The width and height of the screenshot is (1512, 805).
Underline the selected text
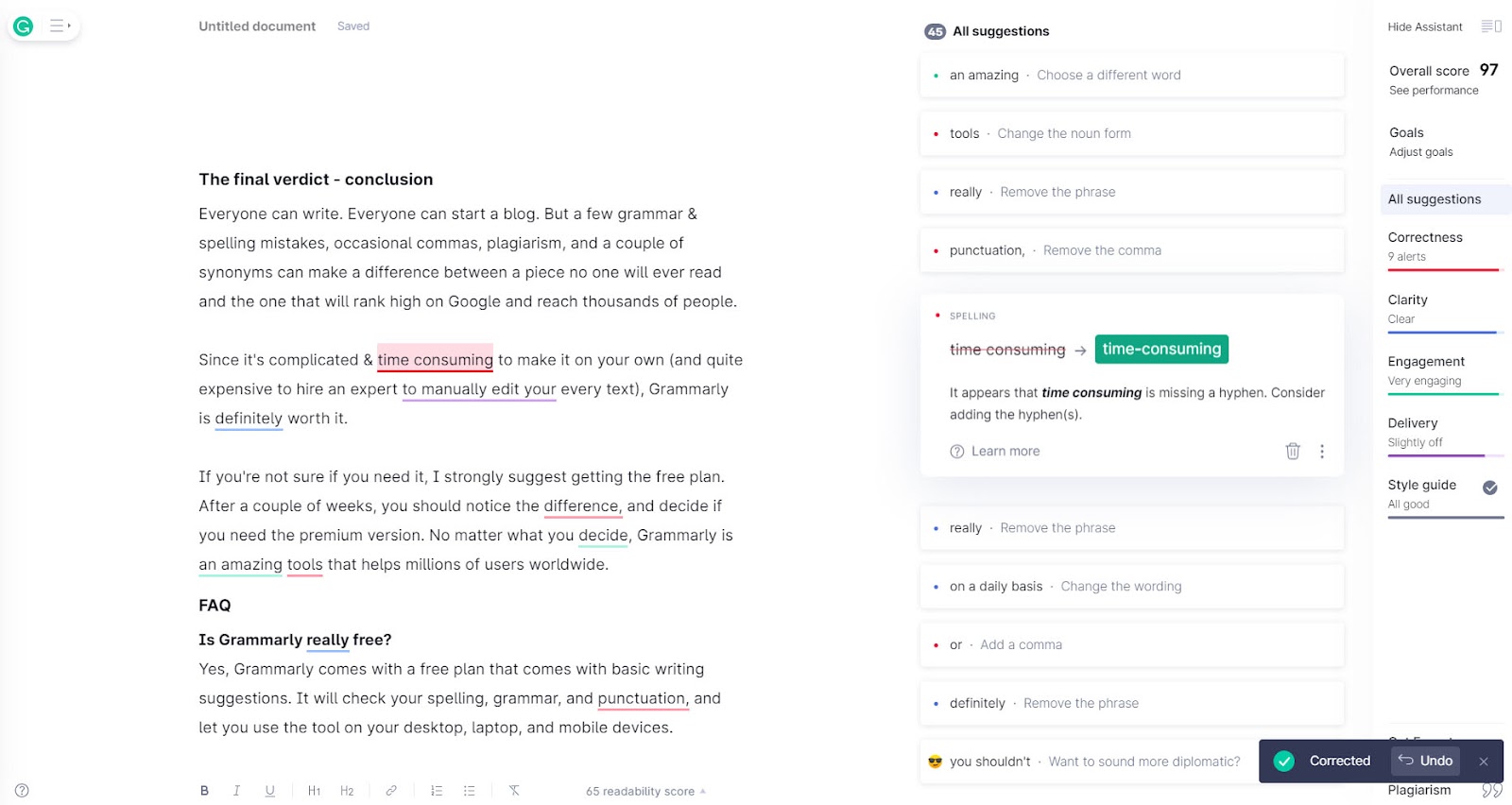(270, 791)
